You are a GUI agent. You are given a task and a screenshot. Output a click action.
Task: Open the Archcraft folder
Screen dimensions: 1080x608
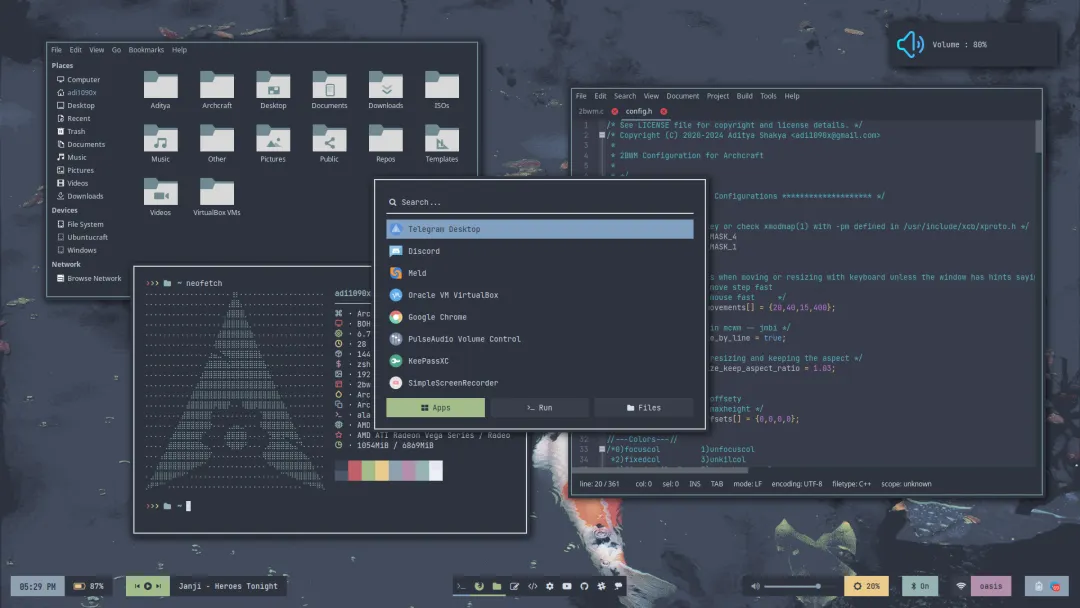click(217, 90)
